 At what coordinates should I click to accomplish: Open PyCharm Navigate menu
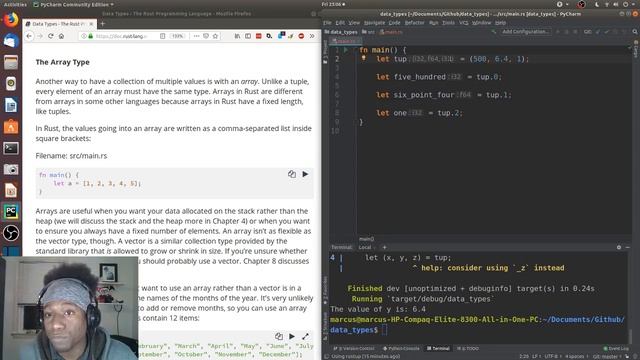tap(374, 23)
